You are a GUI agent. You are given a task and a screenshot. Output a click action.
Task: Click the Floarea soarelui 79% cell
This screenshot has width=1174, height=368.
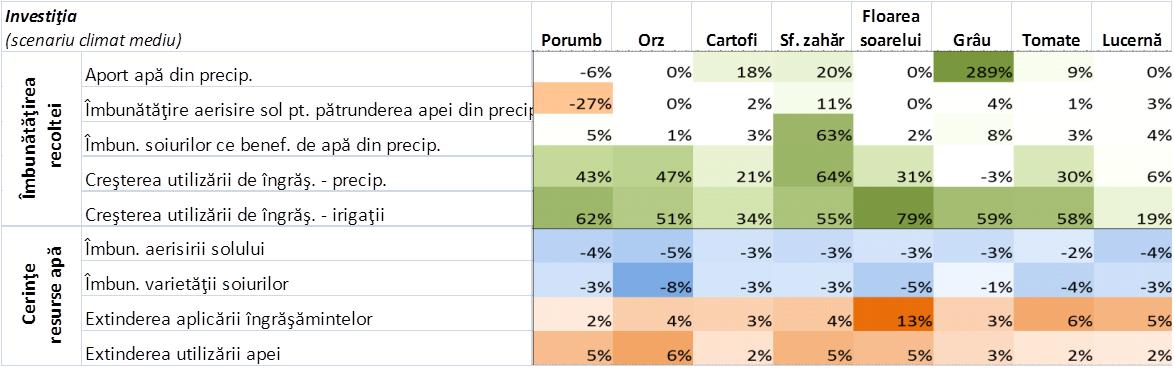click(x=893, y=206)
